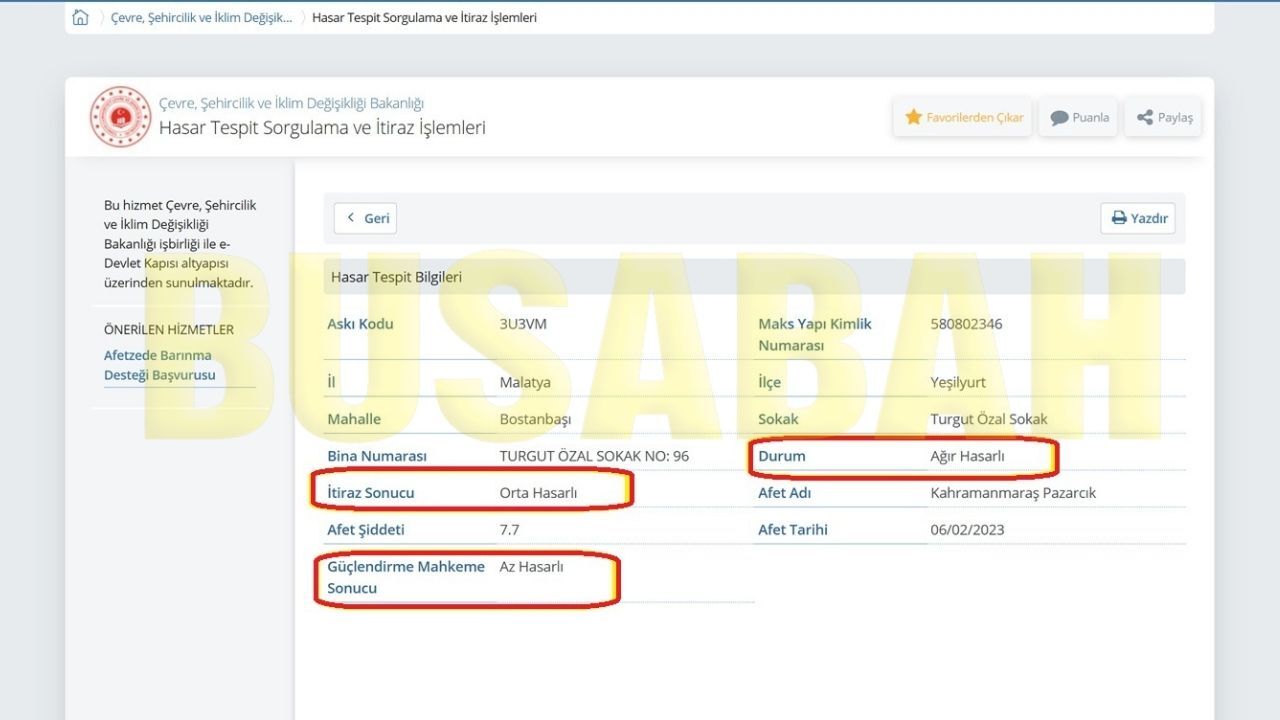The width and height of the screenshot is (1280, 720).
Task: Select the Hasar Tespit Sorgulama breadcrumb item
Action: coord(425,17)
